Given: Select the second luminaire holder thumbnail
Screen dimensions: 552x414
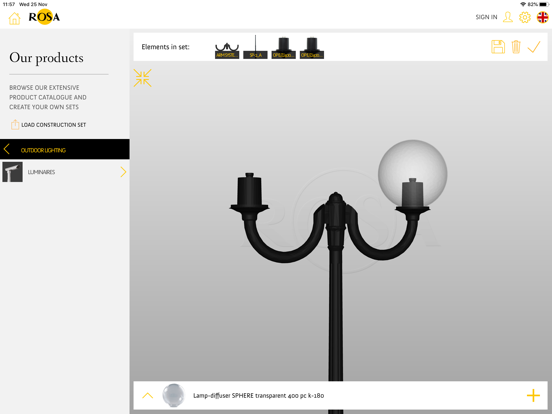Looking at the screenshot, I should pos(312,48).
